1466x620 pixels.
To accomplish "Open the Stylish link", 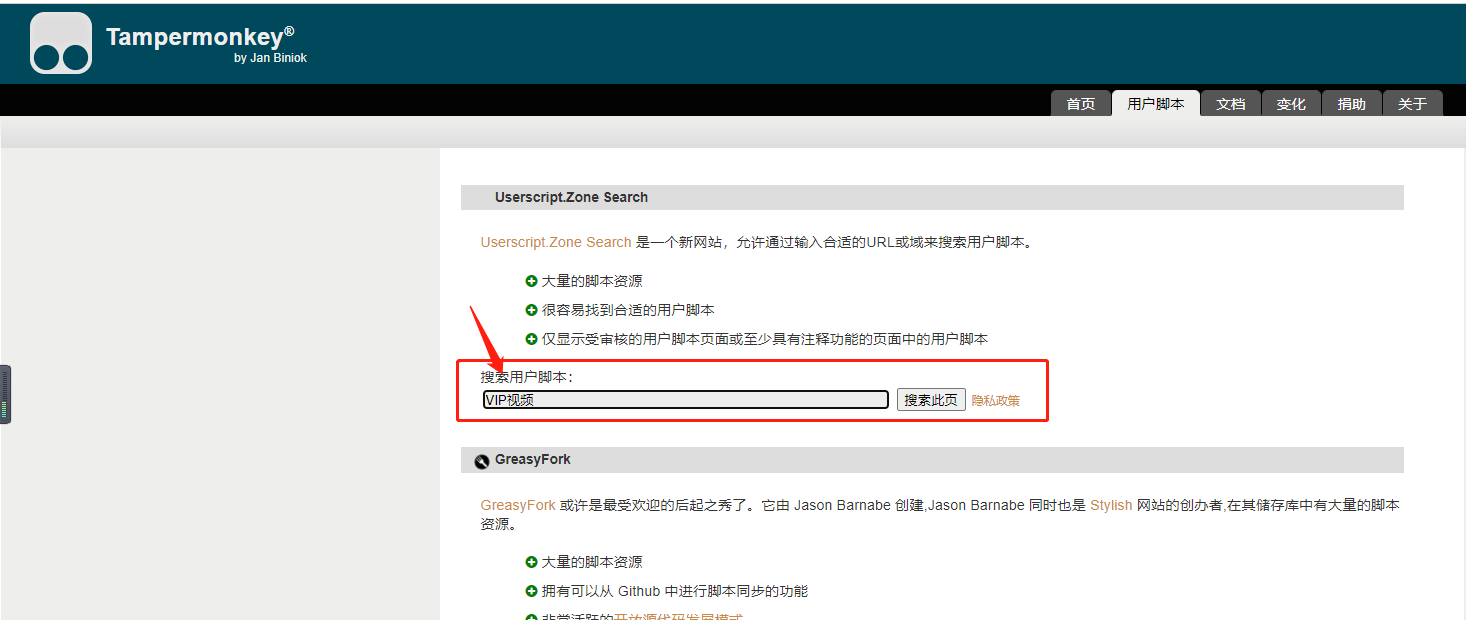I will point(1111,505).
